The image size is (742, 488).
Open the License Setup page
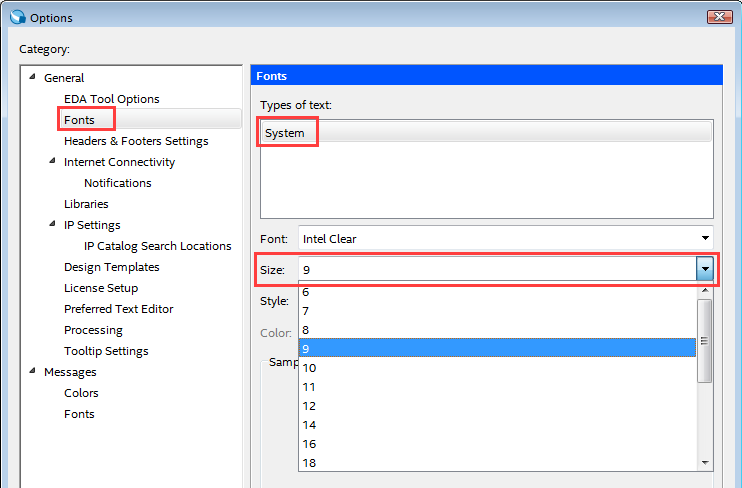(101, 288)
